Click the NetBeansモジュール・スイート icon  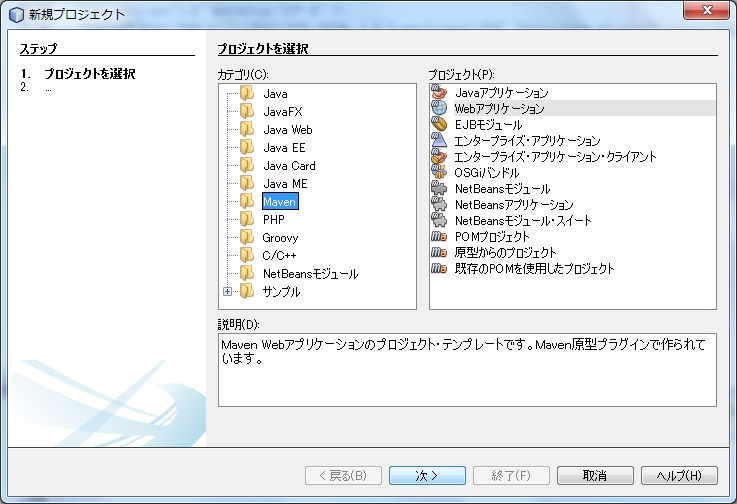click(x=439, y=220)
